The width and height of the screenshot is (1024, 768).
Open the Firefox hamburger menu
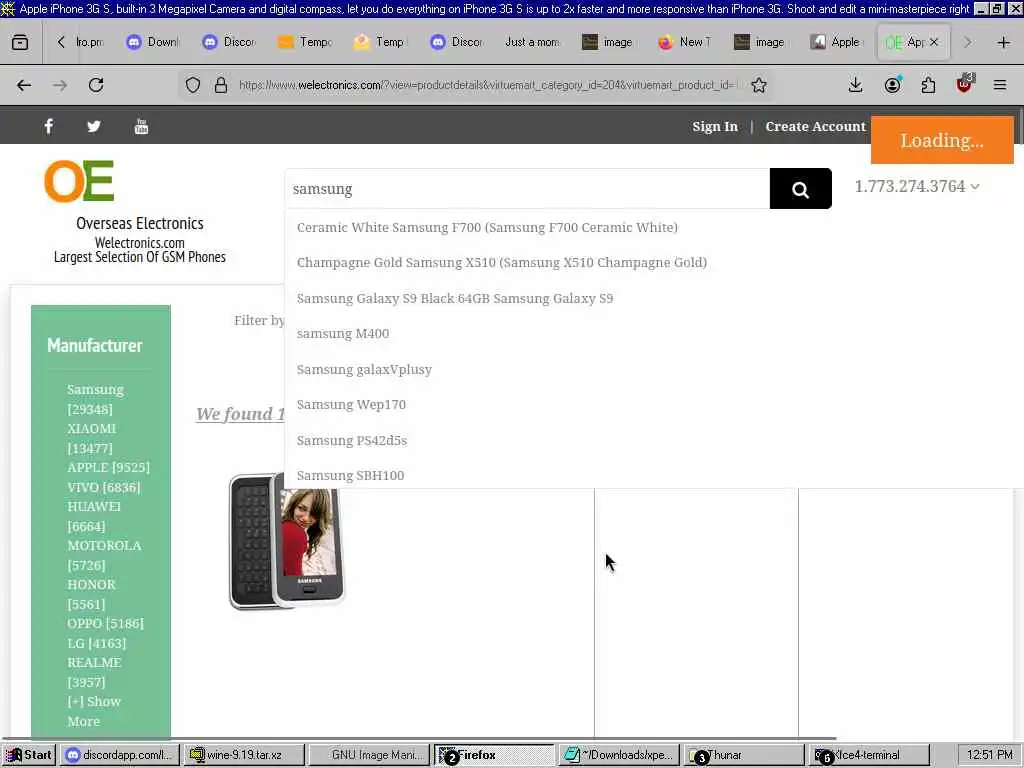(x=1000, y=85)
